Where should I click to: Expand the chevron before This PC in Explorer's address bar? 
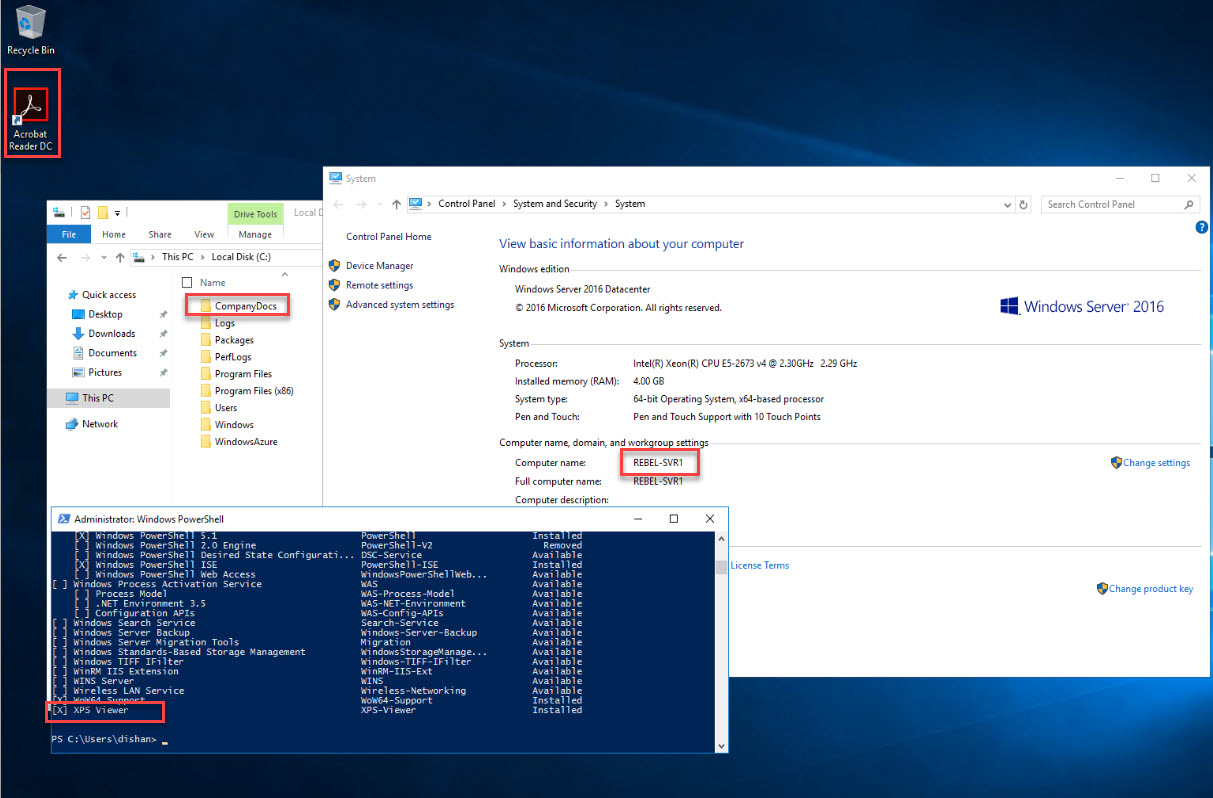[x=155, y=257]
